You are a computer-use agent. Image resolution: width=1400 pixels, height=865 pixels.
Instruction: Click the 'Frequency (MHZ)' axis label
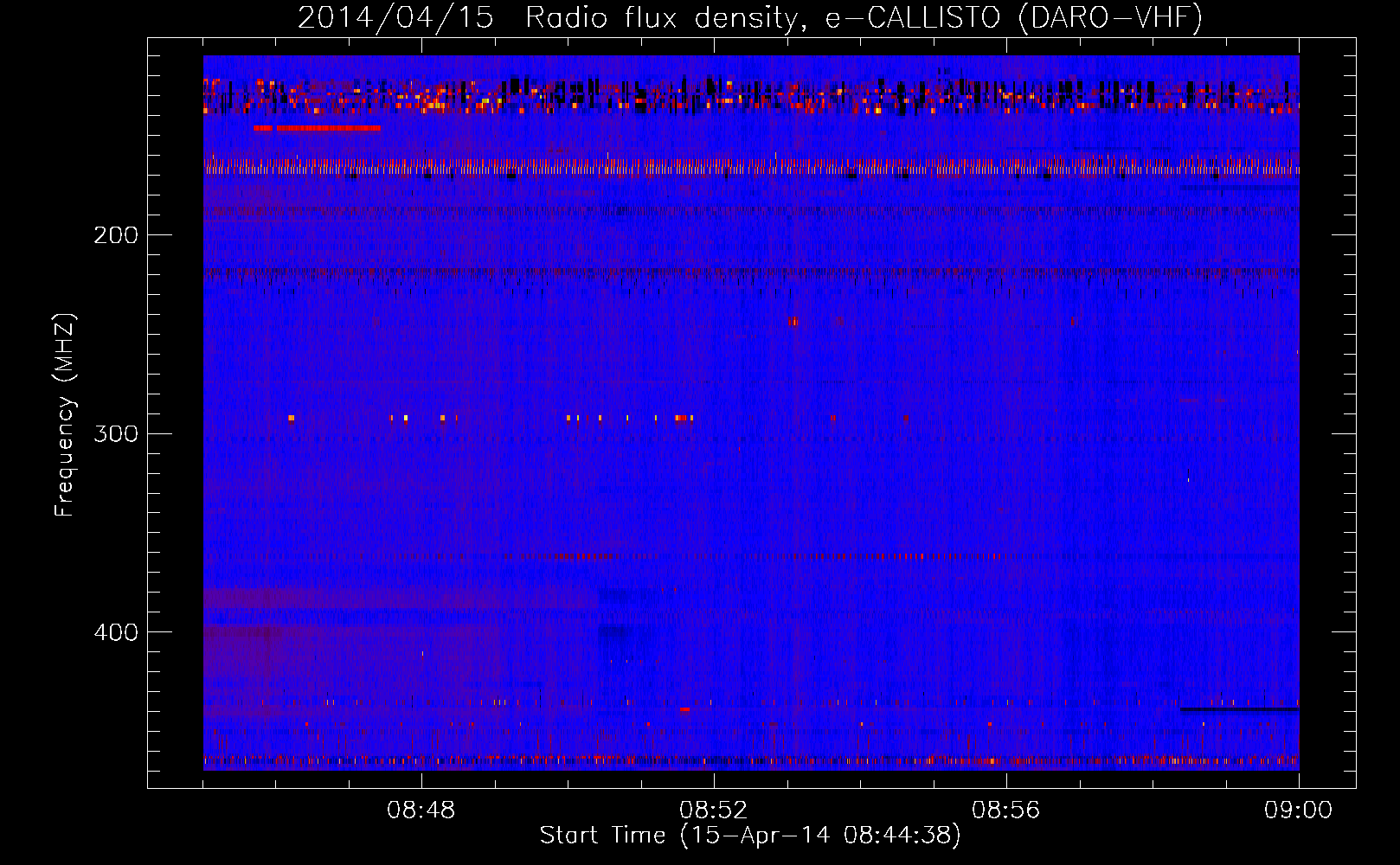tap(64, 415)
